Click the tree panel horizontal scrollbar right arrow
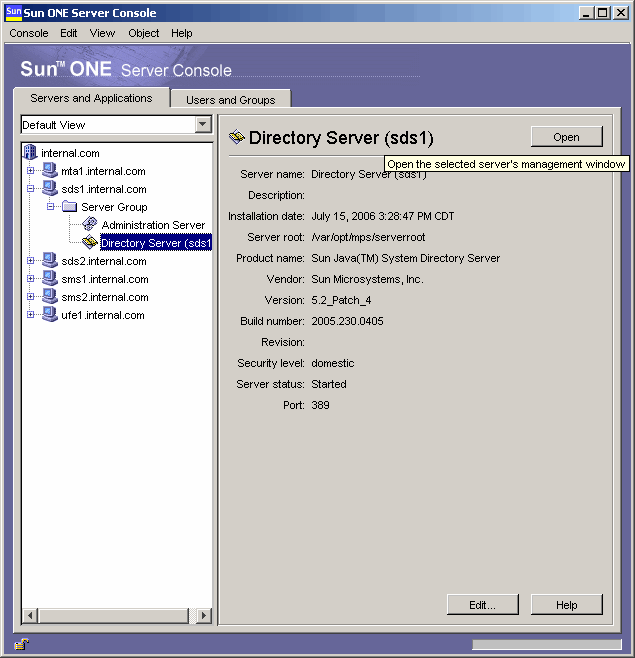The height and width of the screenshot is (658, 635). click(x=205, y=615)
